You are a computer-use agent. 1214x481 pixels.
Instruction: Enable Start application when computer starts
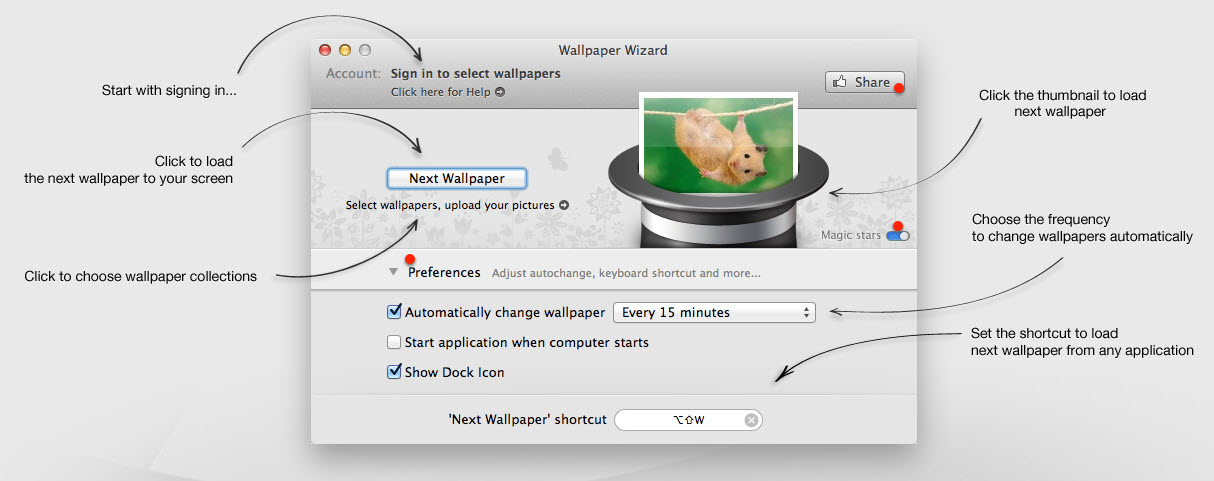click(x=394, y=342)
